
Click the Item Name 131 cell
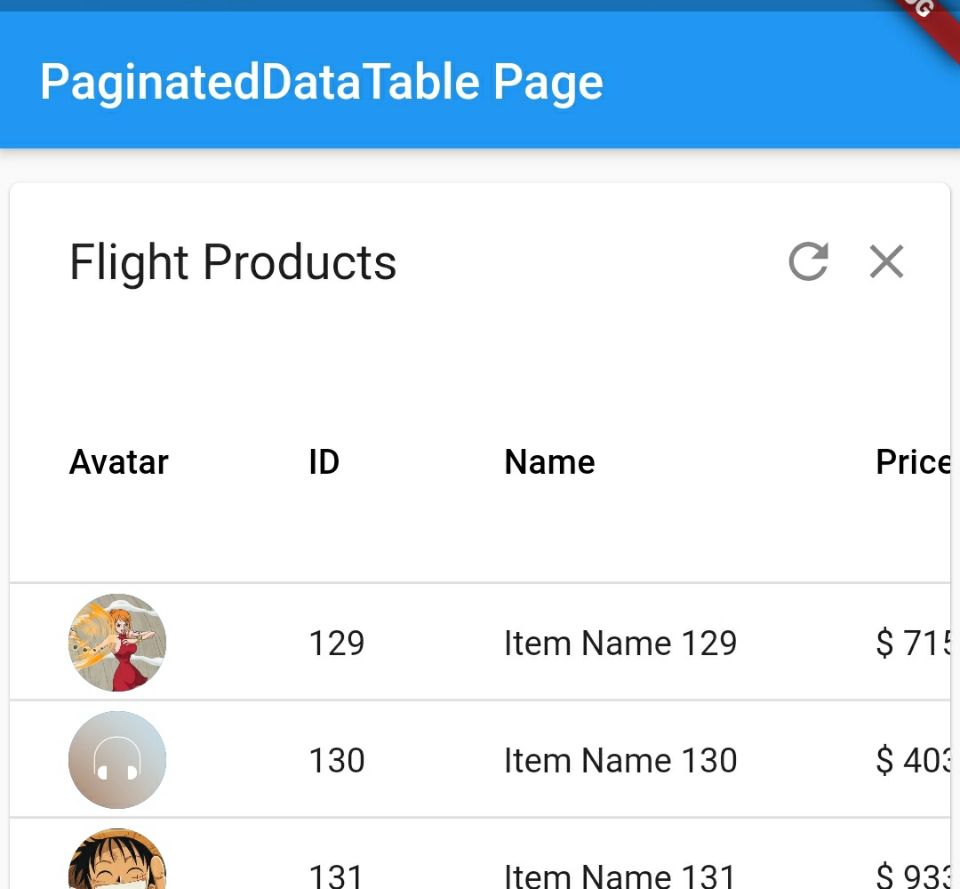620,876
